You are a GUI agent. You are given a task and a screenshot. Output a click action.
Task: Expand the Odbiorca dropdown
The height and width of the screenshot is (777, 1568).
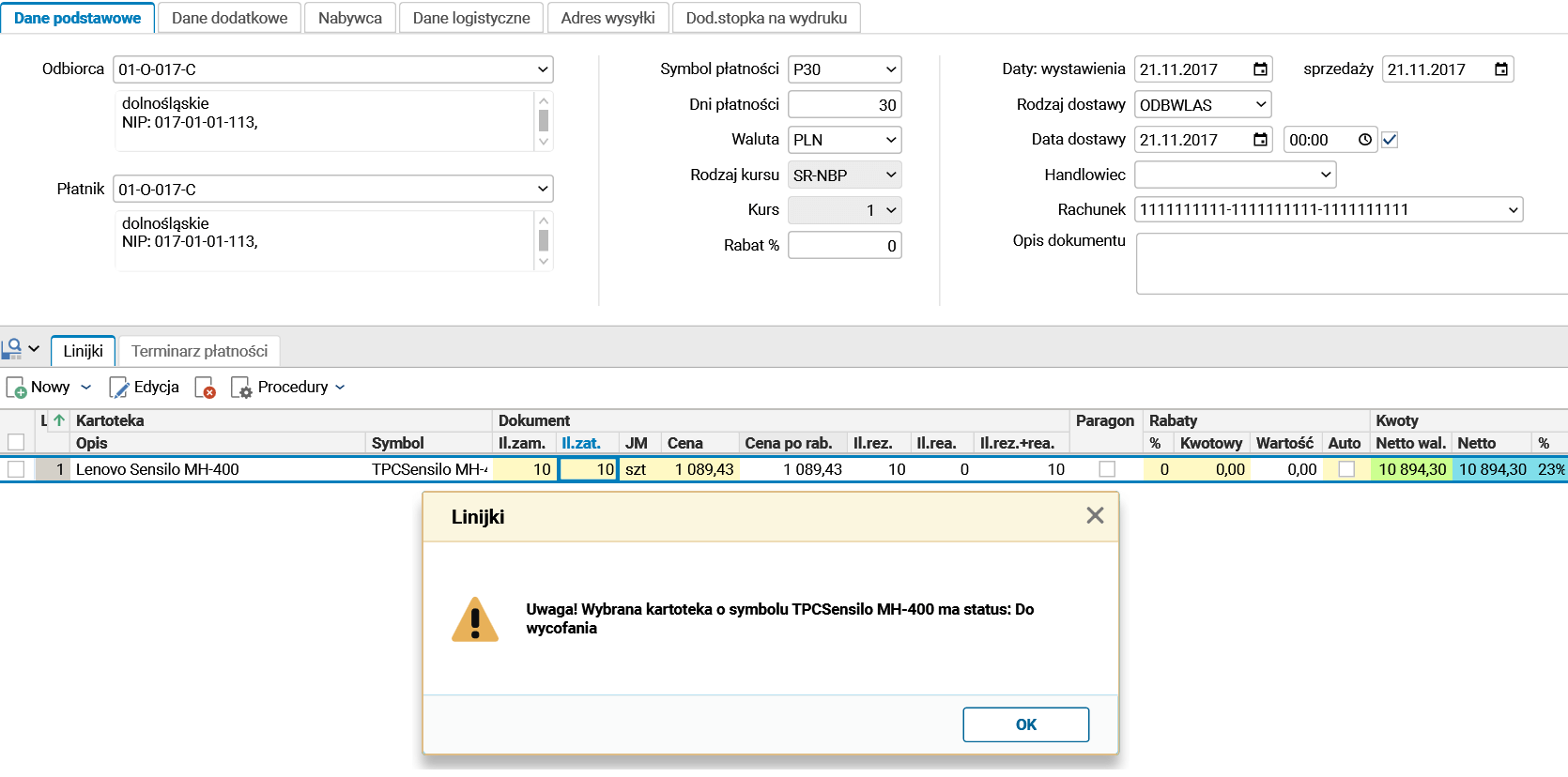[543, 69]
